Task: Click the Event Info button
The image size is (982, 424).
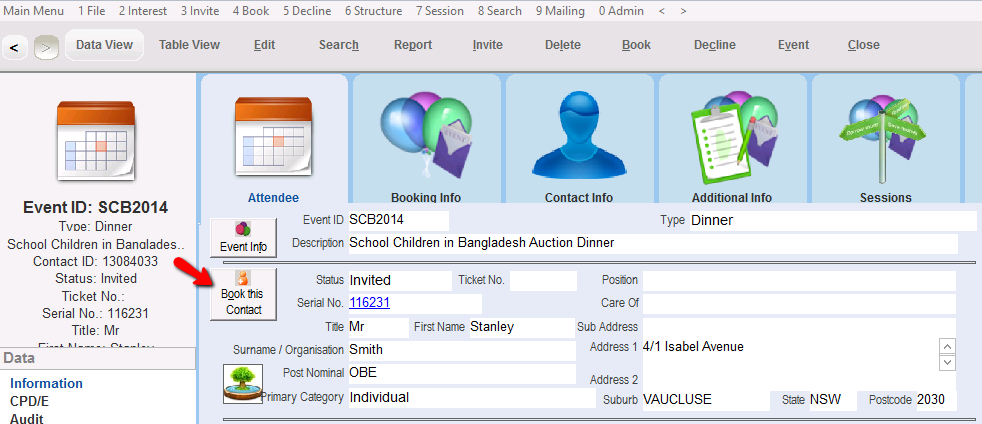Action: (243, 238)
